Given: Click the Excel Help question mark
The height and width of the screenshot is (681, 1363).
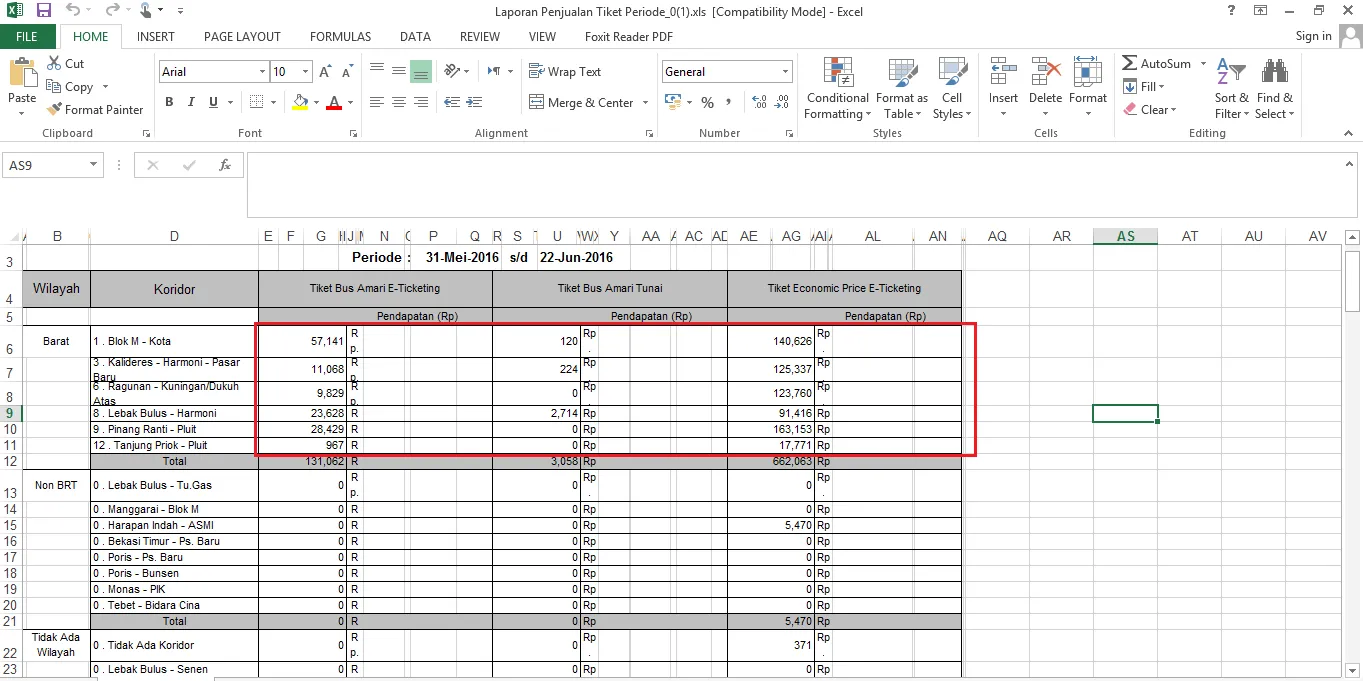Looking at the screenshot, I should (x=1231, y=11).
